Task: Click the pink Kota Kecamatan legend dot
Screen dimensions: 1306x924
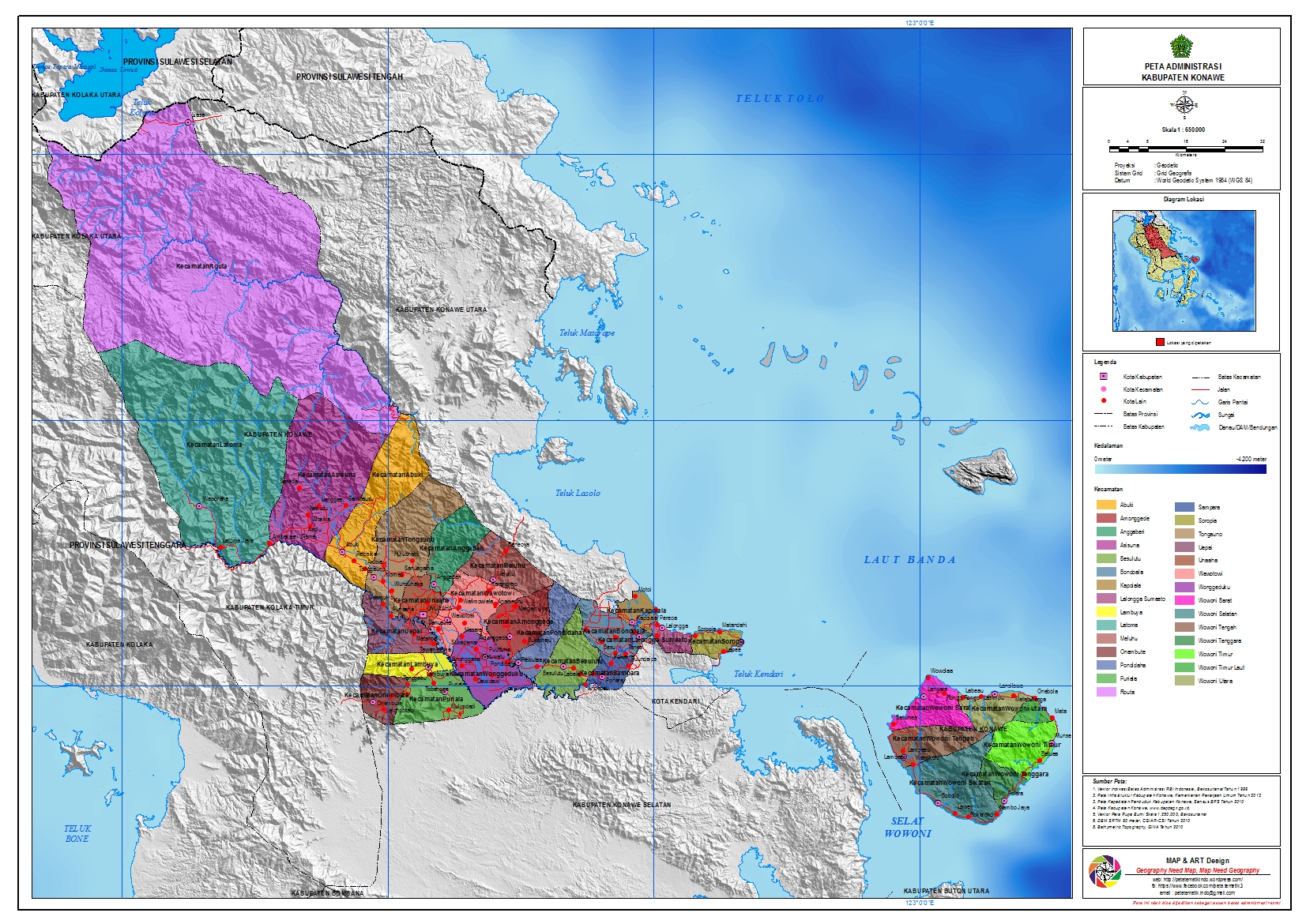Action: (x=1104, y=389)
